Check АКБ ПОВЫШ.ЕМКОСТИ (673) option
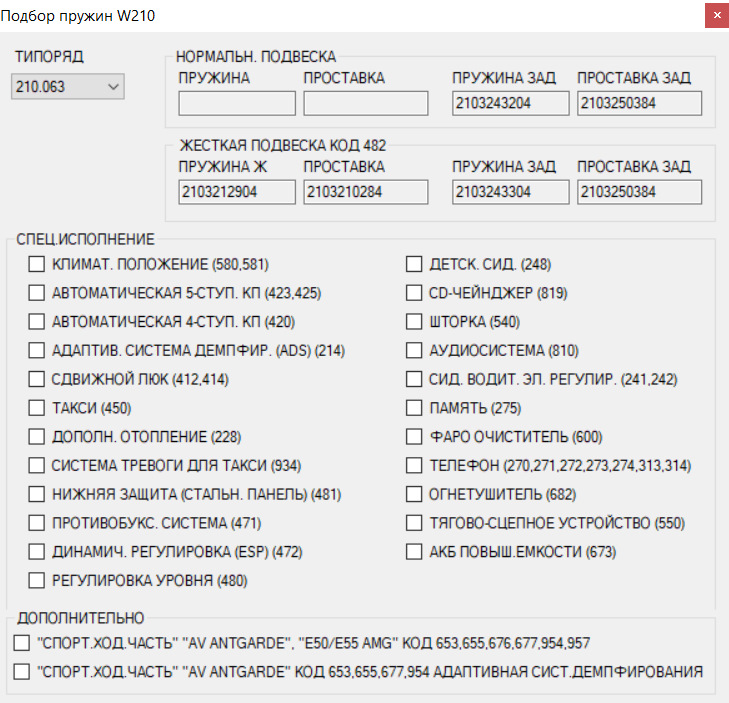The width and height of the screenshot is (729, 703). click(414, 551)
